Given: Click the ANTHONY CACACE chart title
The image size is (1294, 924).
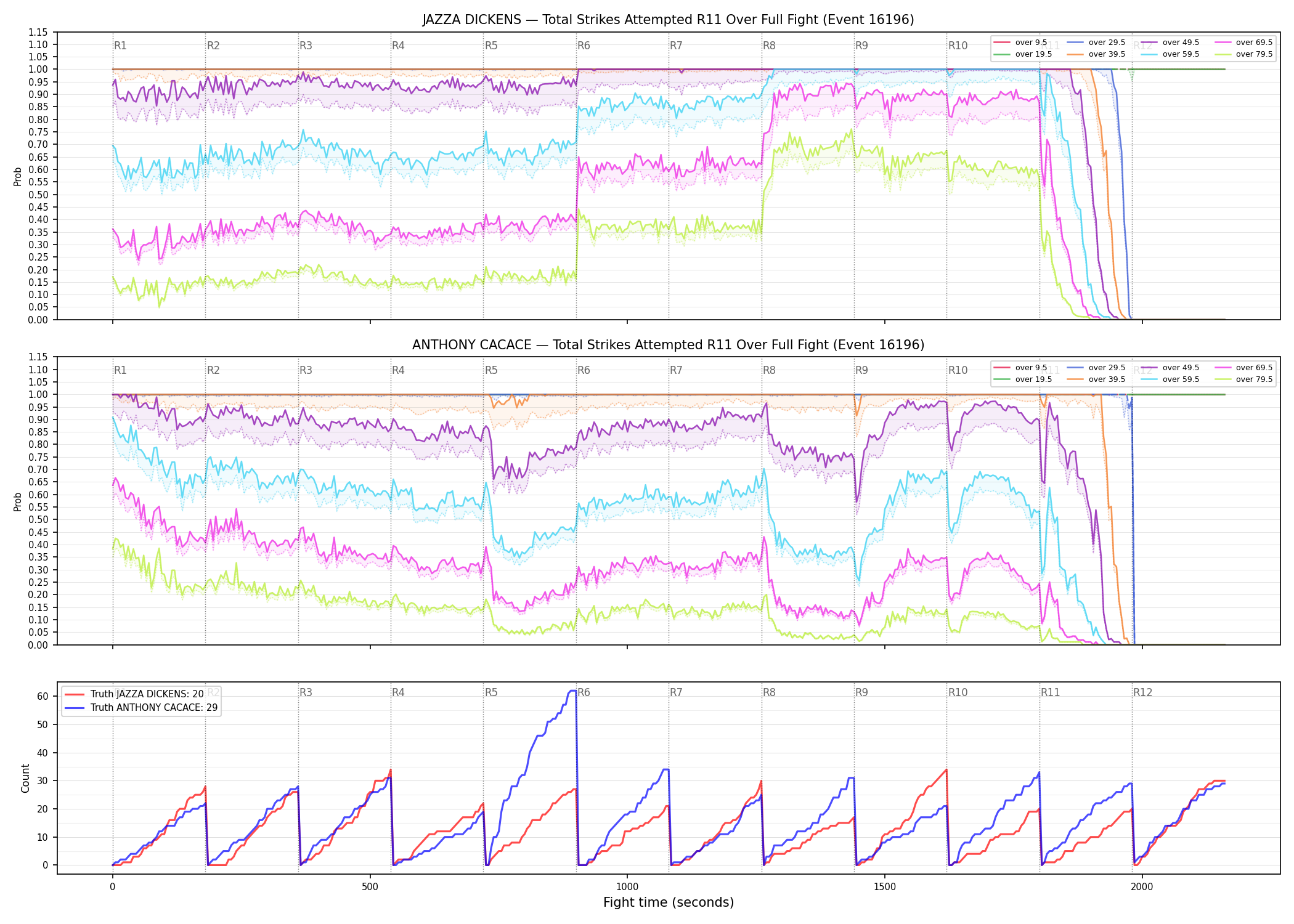Looking at the screenshot, I should pos(668,345).
